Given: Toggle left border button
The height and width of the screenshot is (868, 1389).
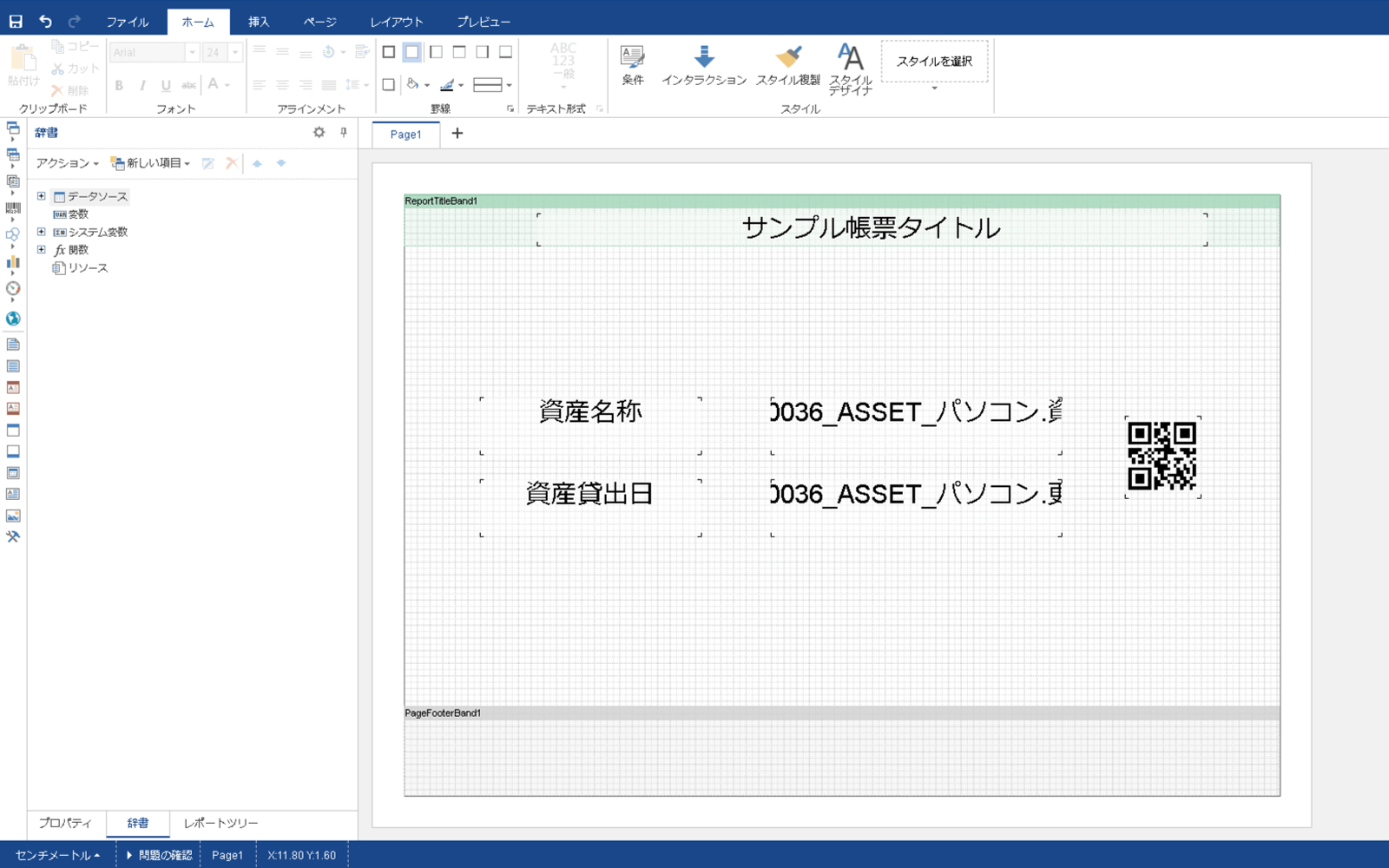Looking at the screenshot, I should point(436,52).
